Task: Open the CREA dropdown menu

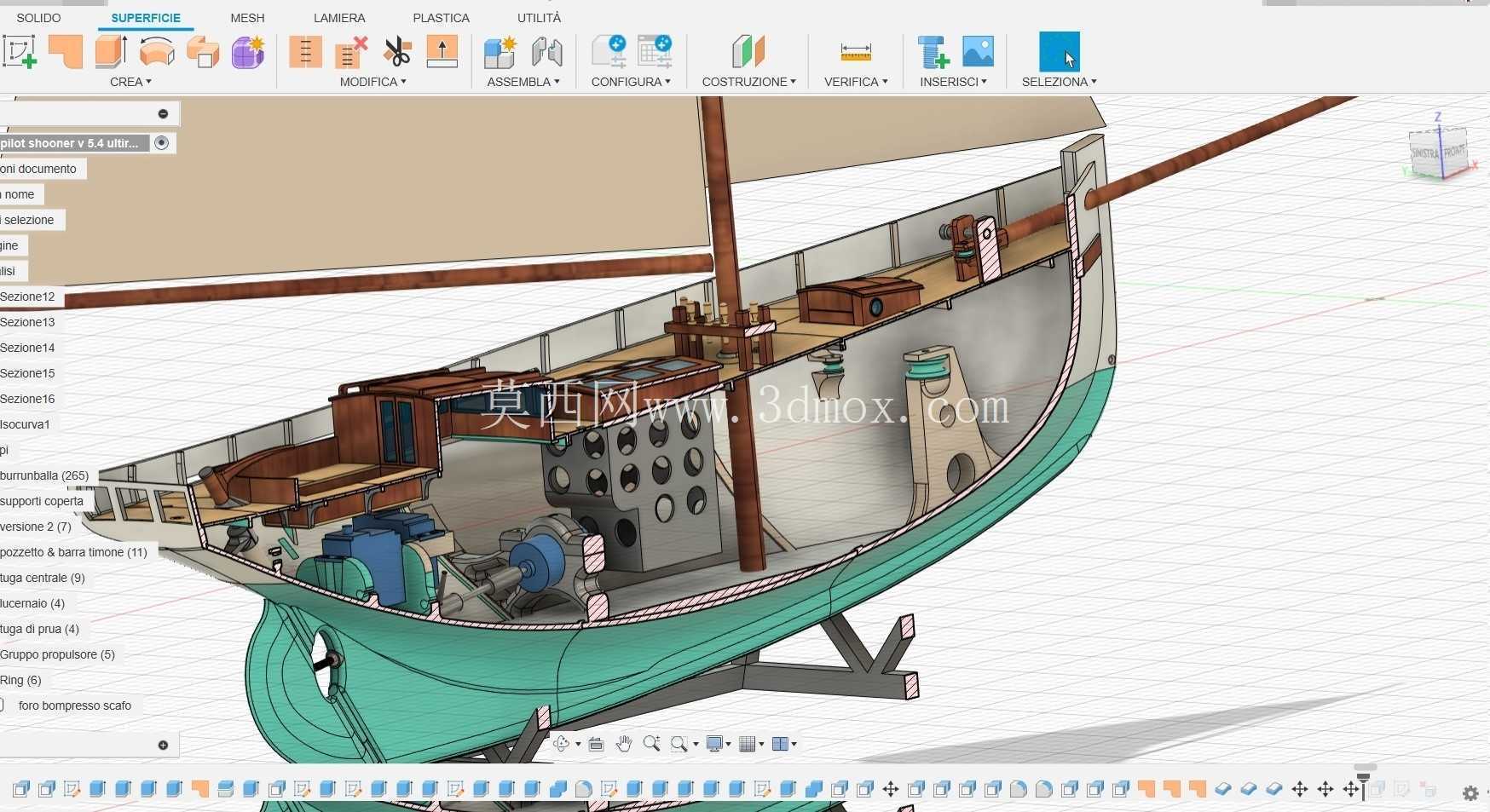Action: point(130,82)
